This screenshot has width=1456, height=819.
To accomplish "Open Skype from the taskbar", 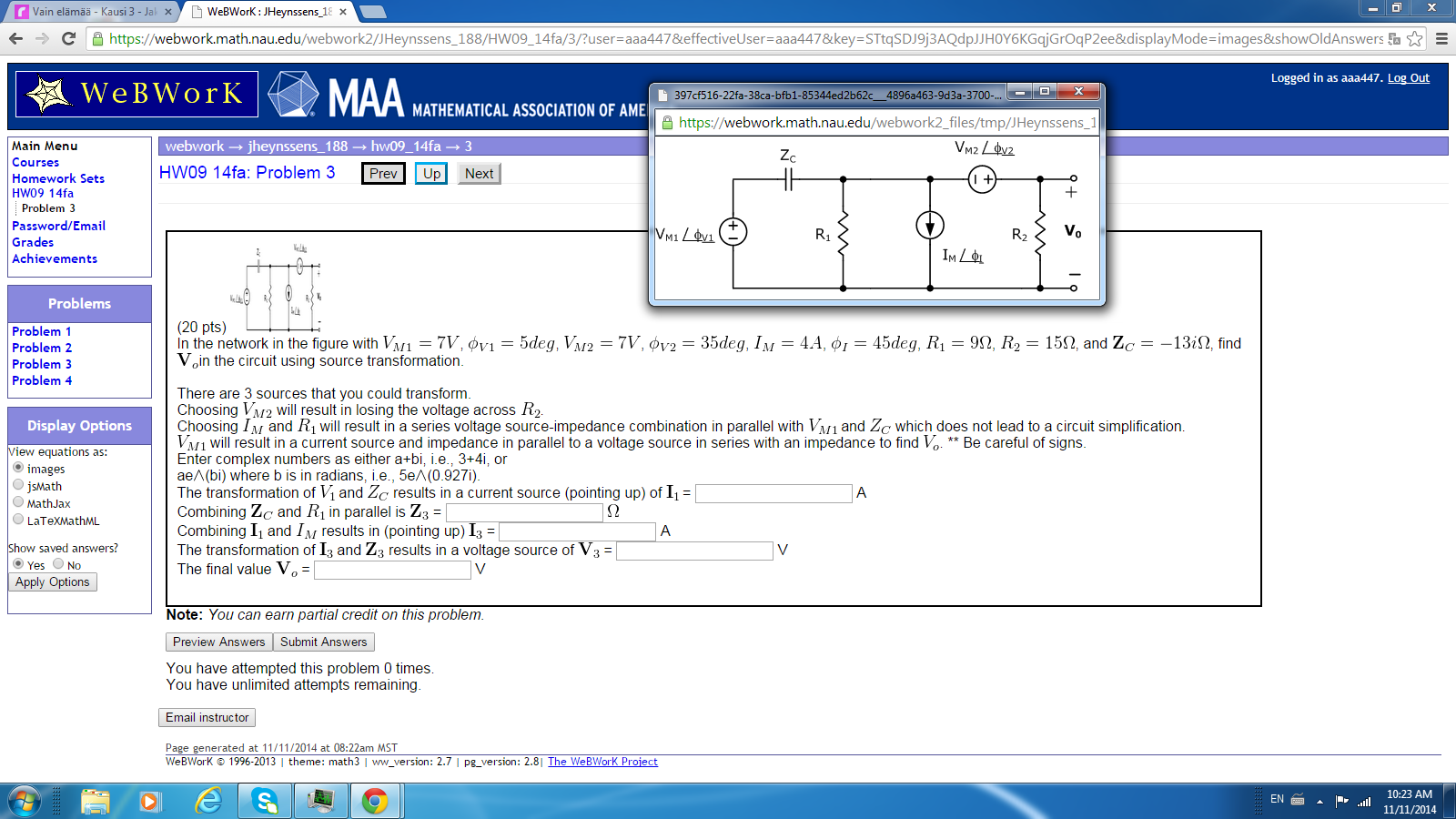I will (264, 802).
